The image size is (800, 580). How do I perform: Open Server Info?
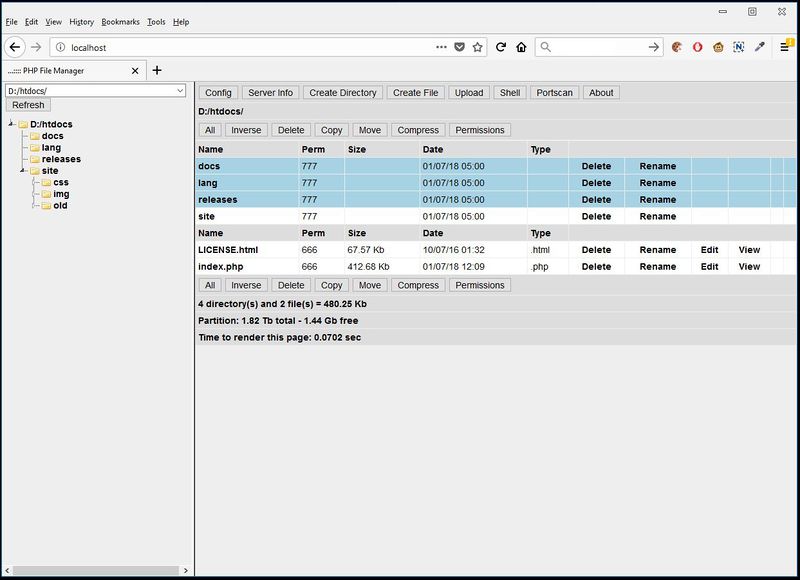pos(270,93)
